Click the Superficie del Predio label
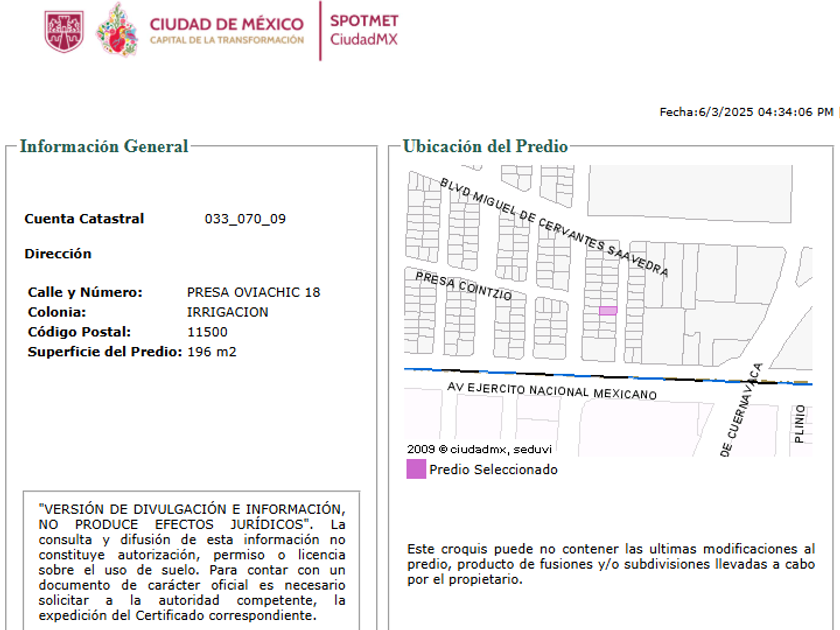Image resolution: width=840 pixels, height=630 pixels. pyautogui.click(x=105, y=351)
